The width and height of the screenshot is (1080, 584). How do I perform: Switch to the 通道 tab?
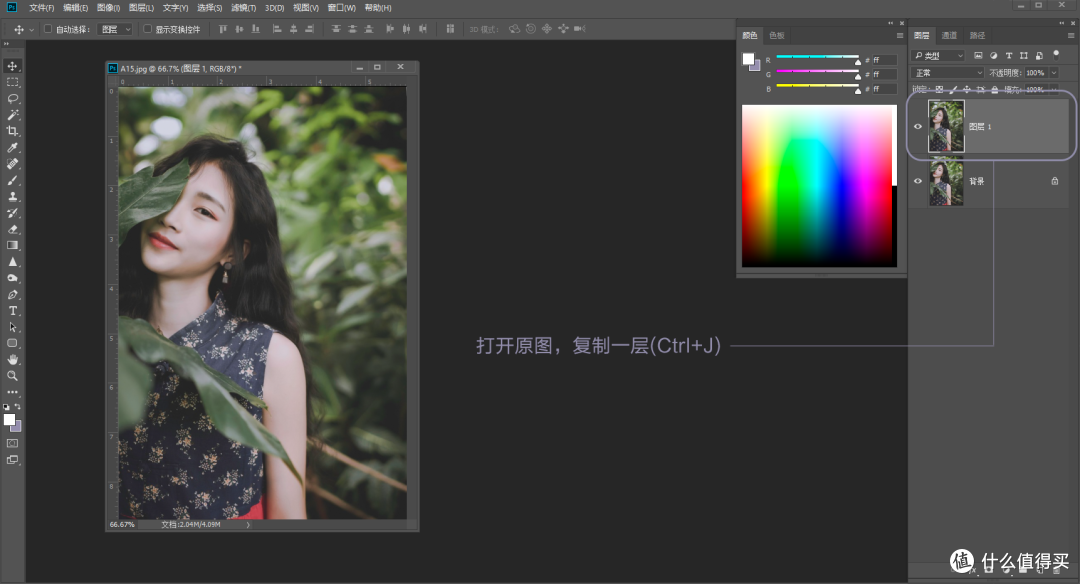pos(949,34)
